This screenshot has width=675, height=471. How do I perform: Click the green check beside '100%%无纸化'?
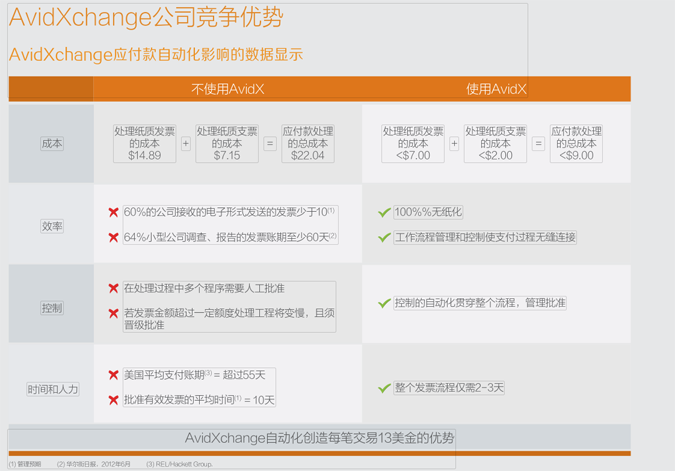384,212
